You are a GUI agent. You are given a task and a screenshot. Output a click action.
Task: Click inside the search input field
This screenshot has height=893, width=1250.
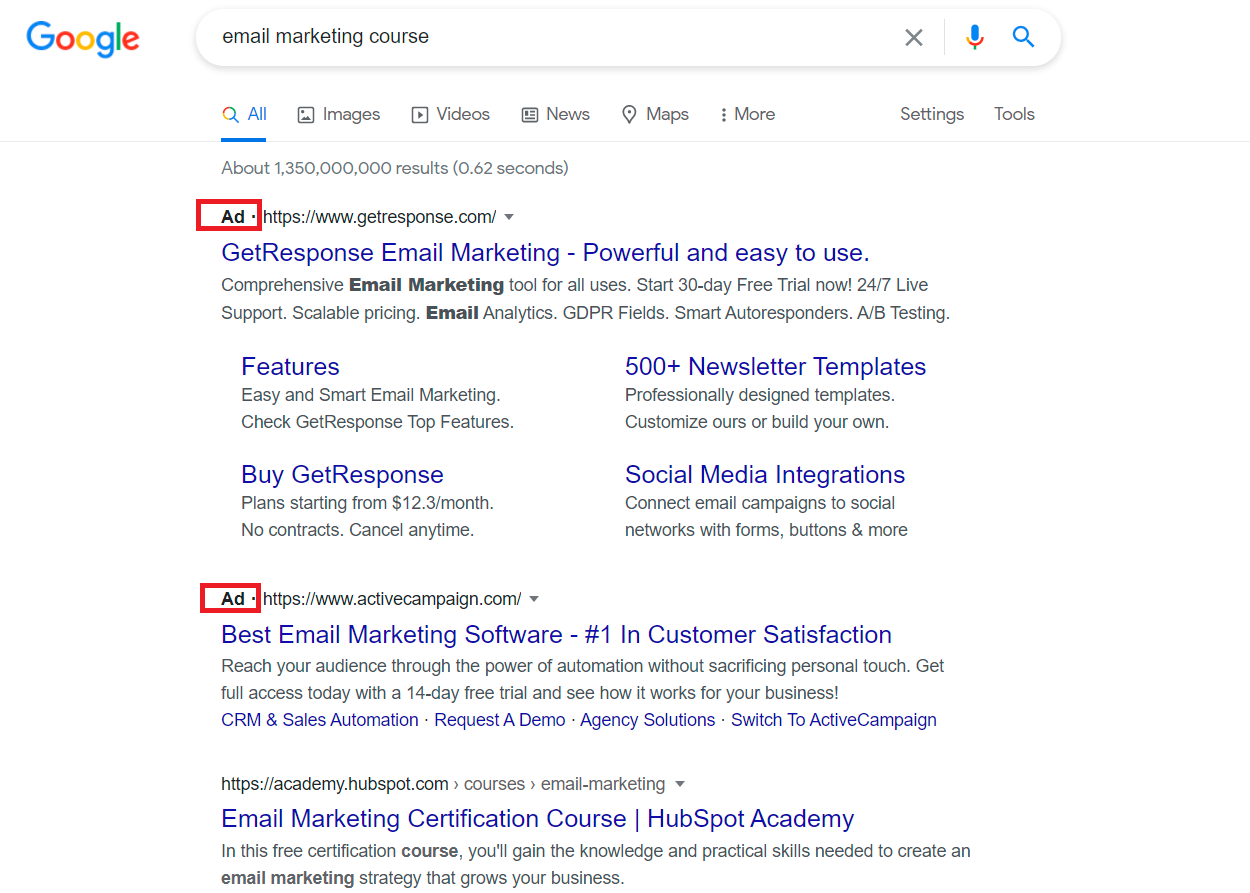point(555,37)
